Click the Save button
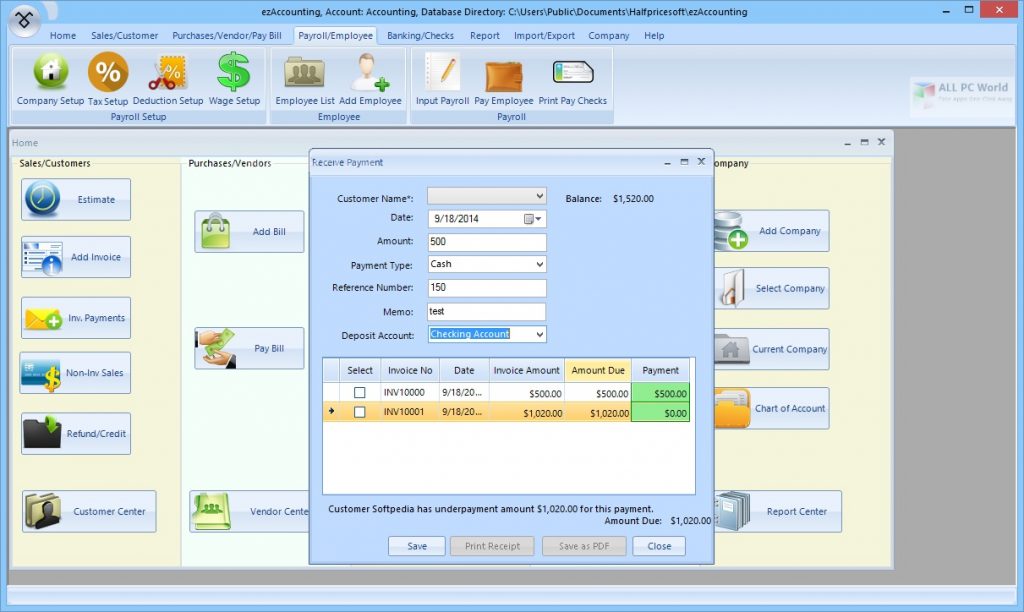The image size is (1024, 612). click(x=417, y=546)
